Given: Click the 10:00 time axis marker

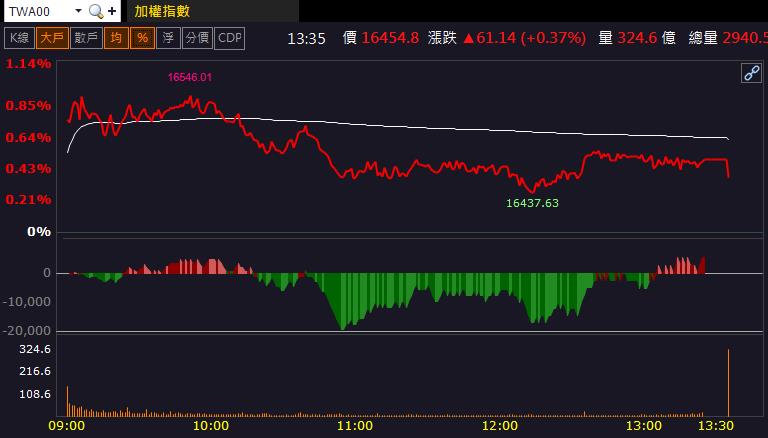Looking at the screenshot, I should 211,426.
